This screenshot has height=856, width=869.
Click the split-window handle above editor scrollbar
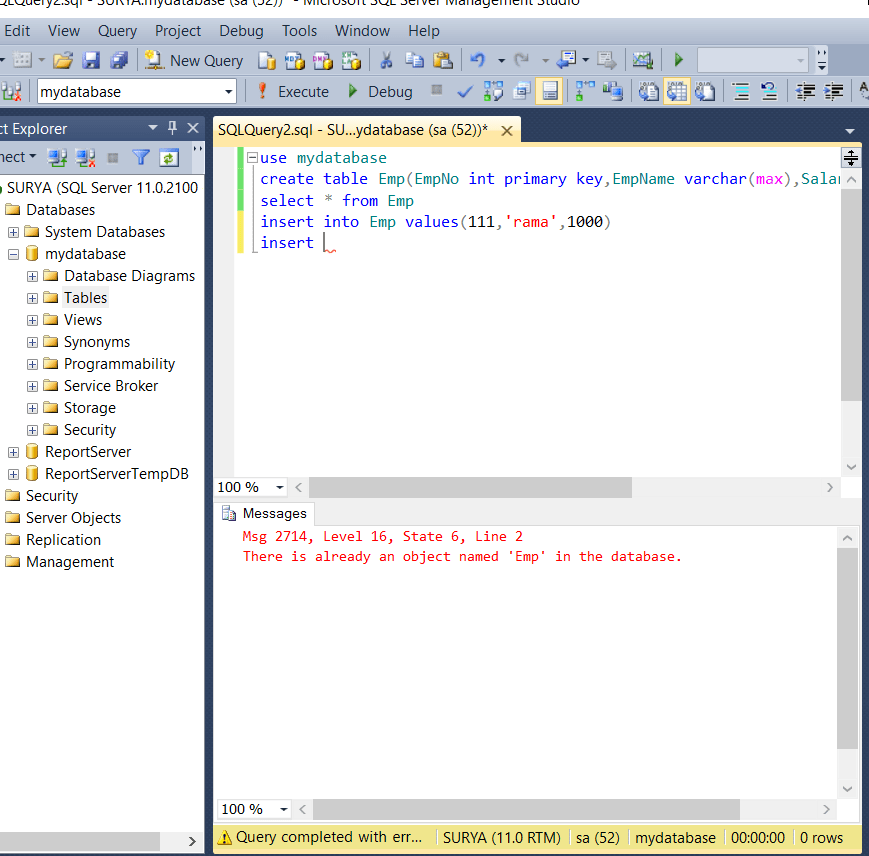[x=851, y=158]
